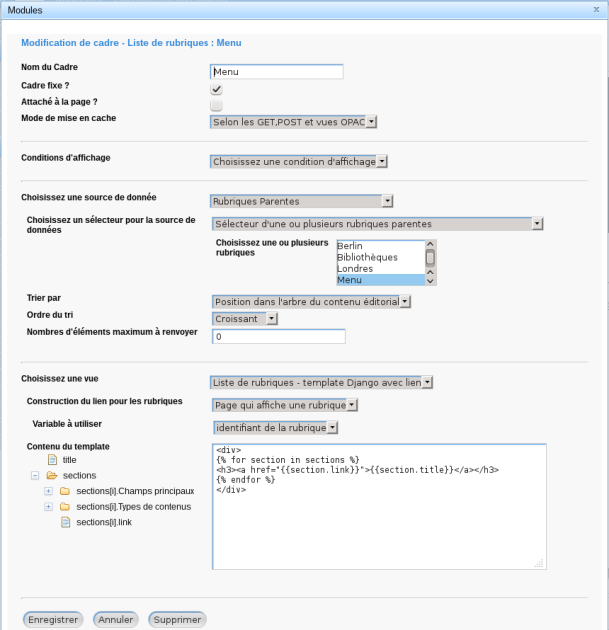Viewport: 609px width, 630px height.
Task: Click the Supprimer button
Action: click(177, 620)
